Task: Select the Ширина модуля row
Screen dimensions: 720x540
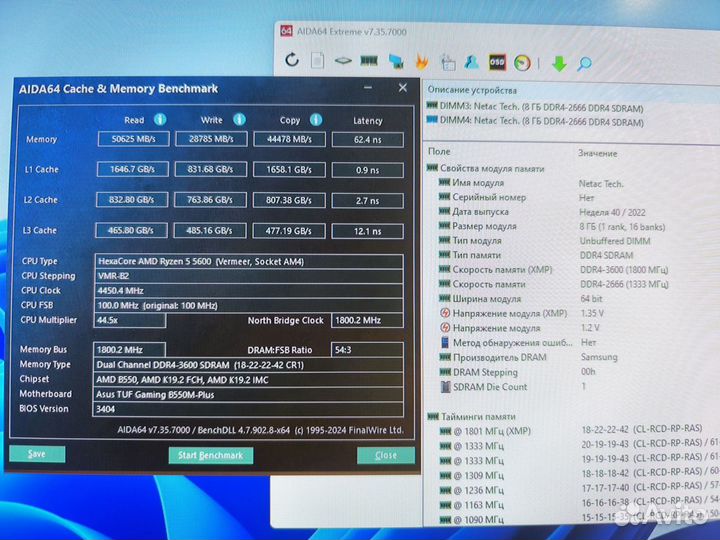Action: 521,298
